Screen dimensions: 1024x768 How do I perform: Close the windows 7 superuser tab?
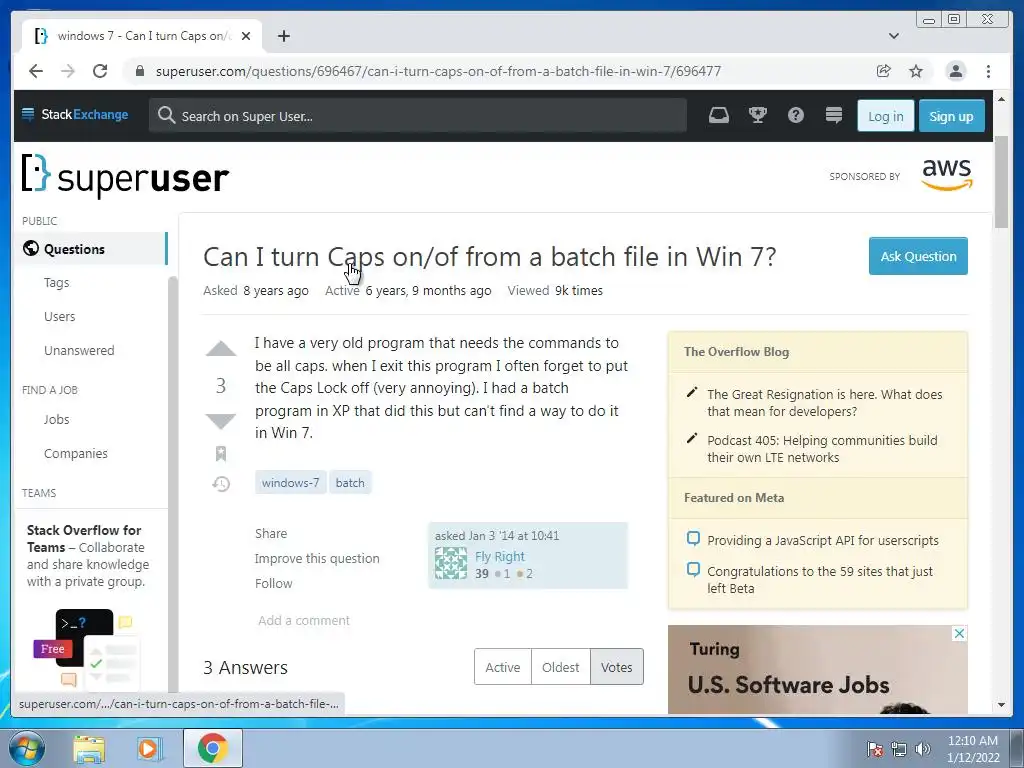(x=246, y=36)
